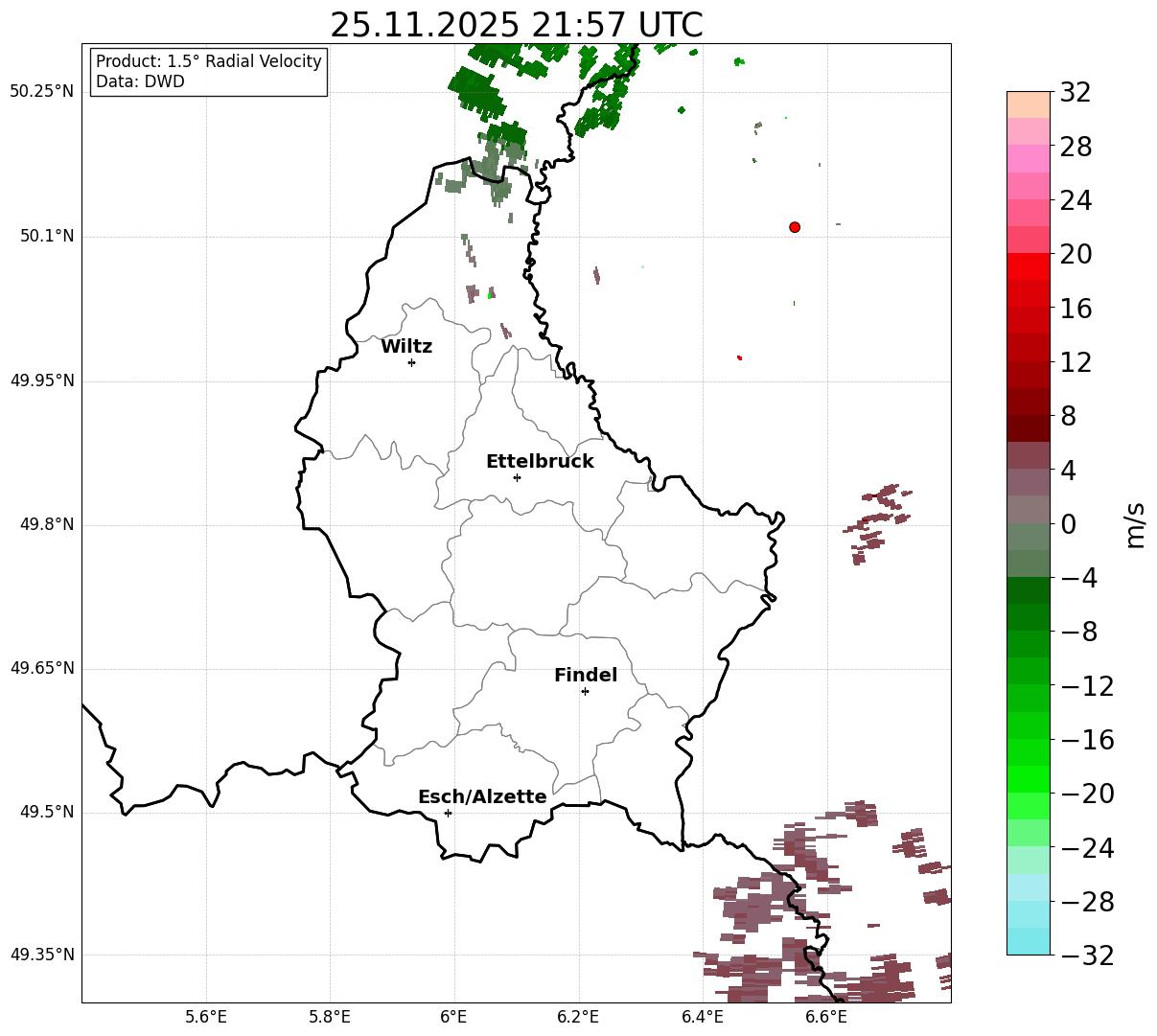Click the 5.6°E longitude tick label
The image size is (1157, 1036).
[x=206, y=1017]
